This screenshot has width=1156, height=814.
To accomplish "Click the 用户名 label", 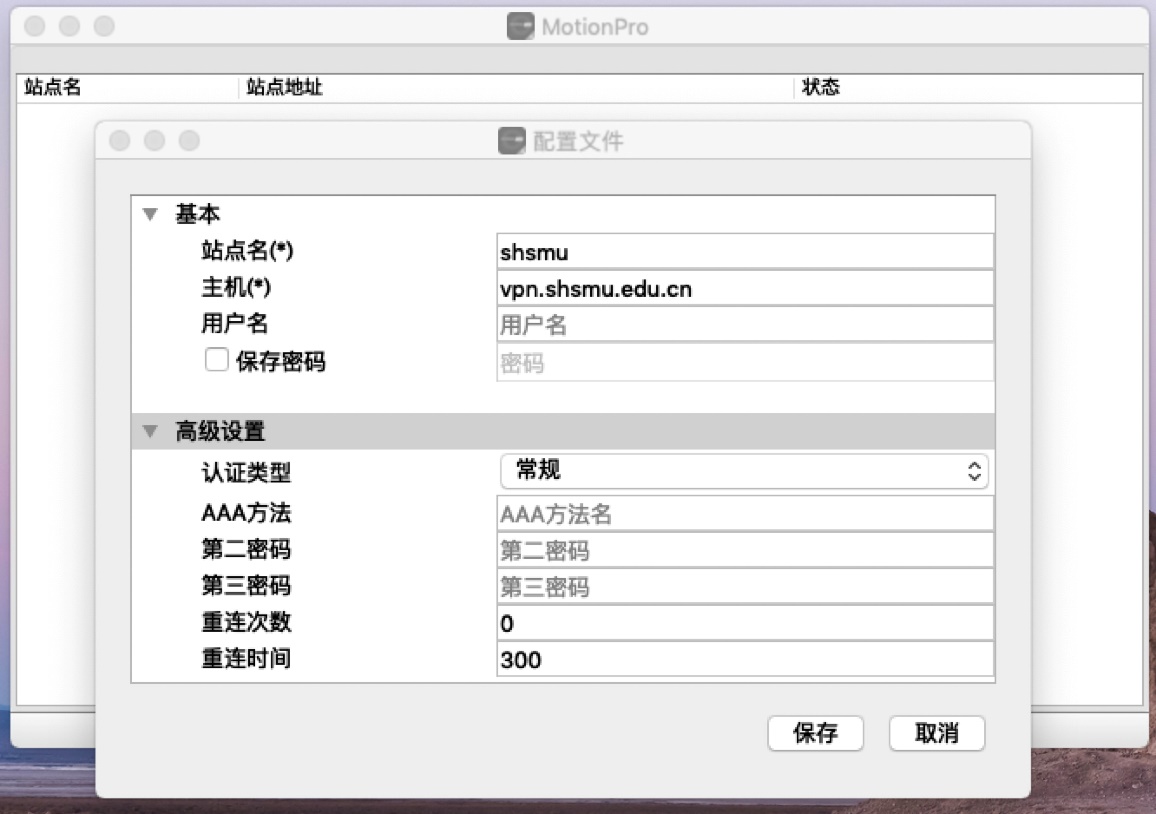I will click(x=234, y=323).
